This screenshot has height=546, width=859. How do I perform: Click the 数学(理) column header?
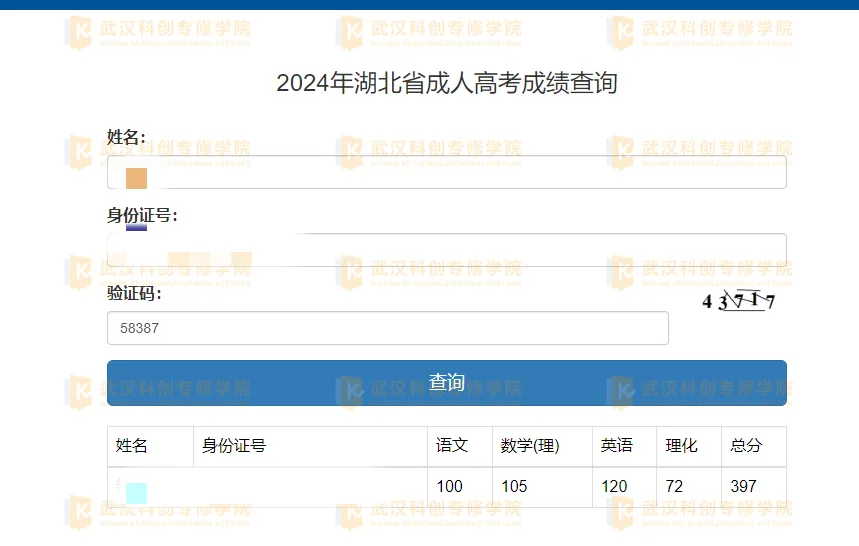530,446
